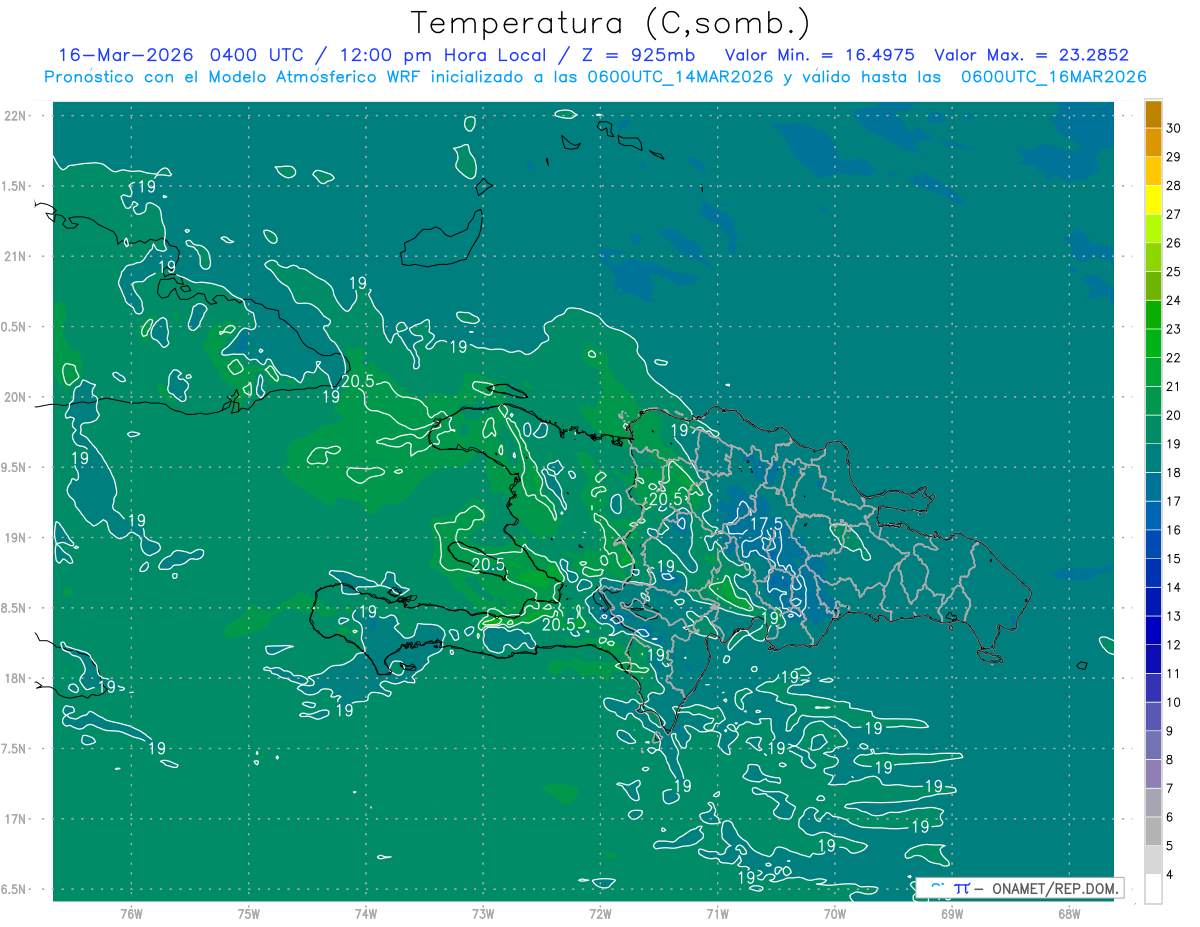Viewport: 1200px width, 927px height.
Task: Click the light green swatch between 25 and 26
Action: click(x=1153, y=257)
